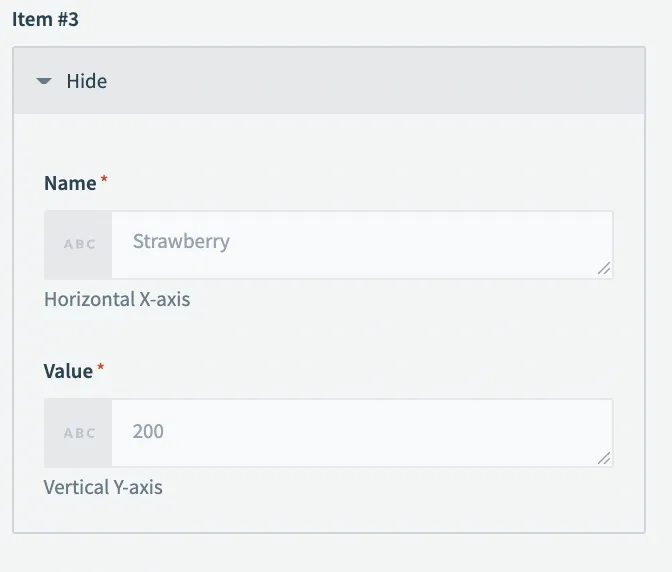
Task: Click the Hide label text
Action: point(87,81)
